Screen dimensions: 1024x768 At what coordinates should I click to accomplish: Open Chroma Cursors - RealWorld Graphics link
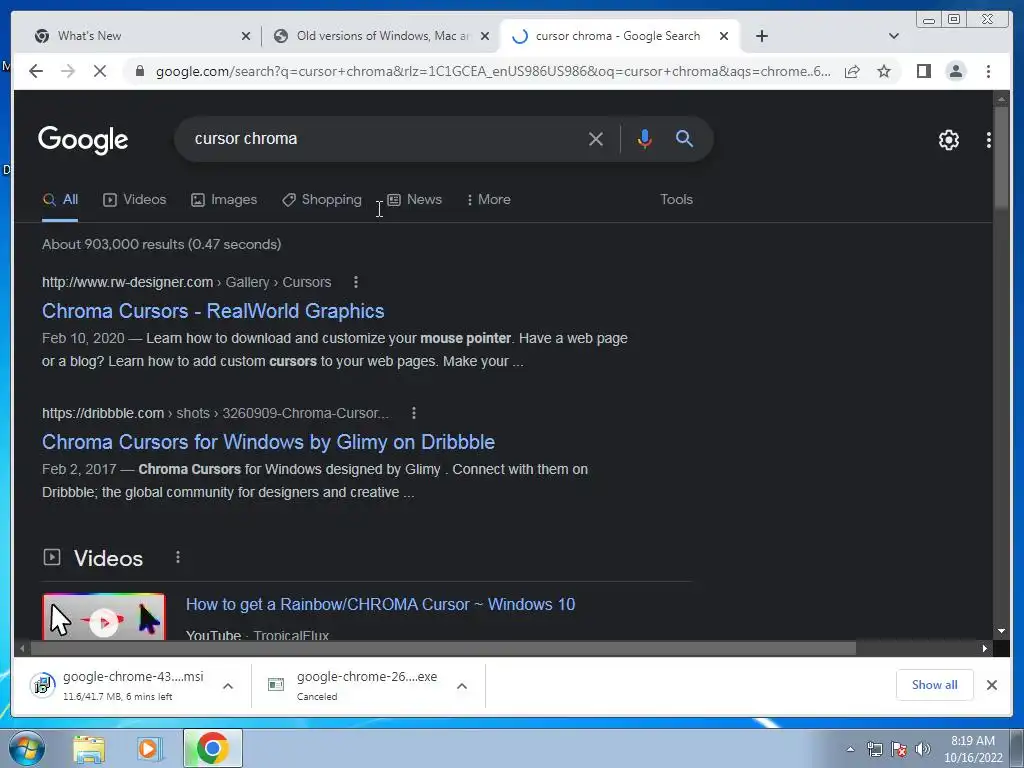213,311
